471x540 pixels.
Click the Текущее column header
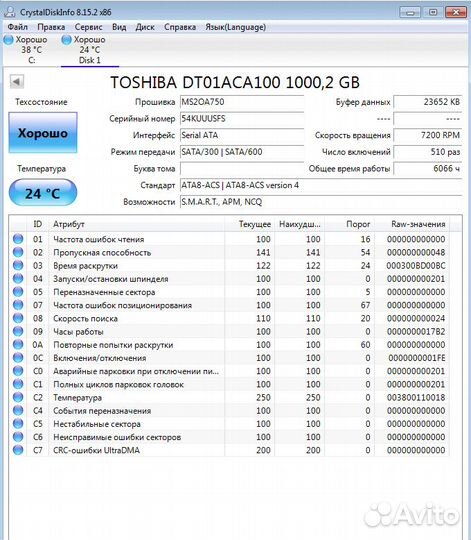250,224
